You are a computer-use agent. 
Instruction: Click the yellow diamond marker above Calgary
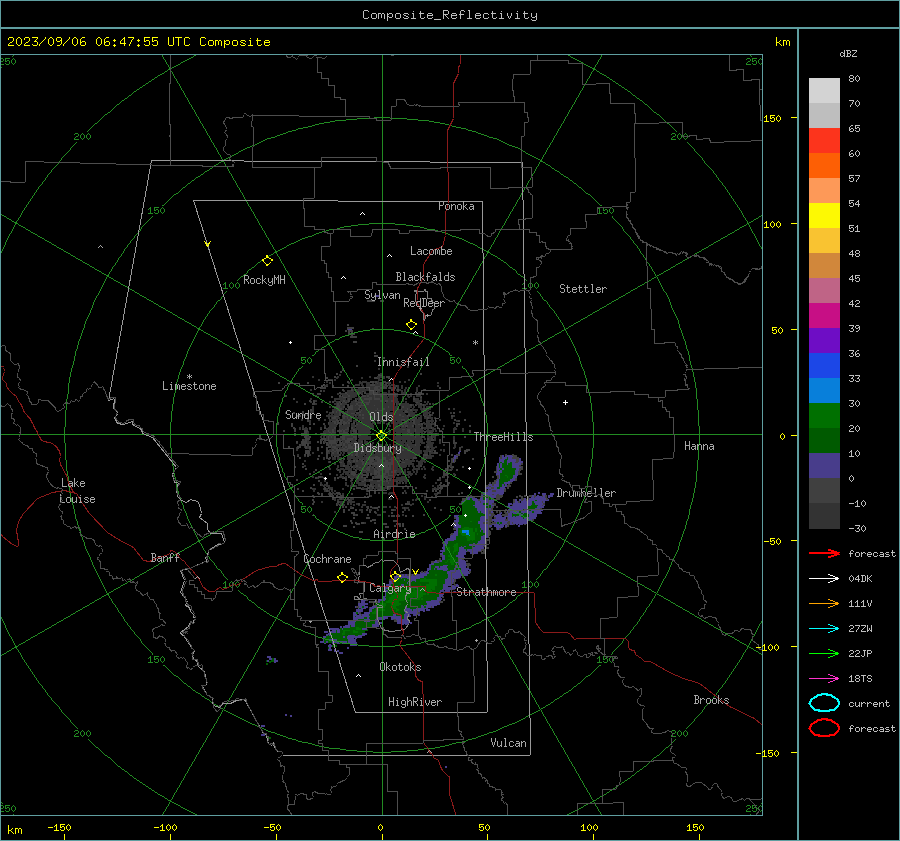(x=395, y=576)
